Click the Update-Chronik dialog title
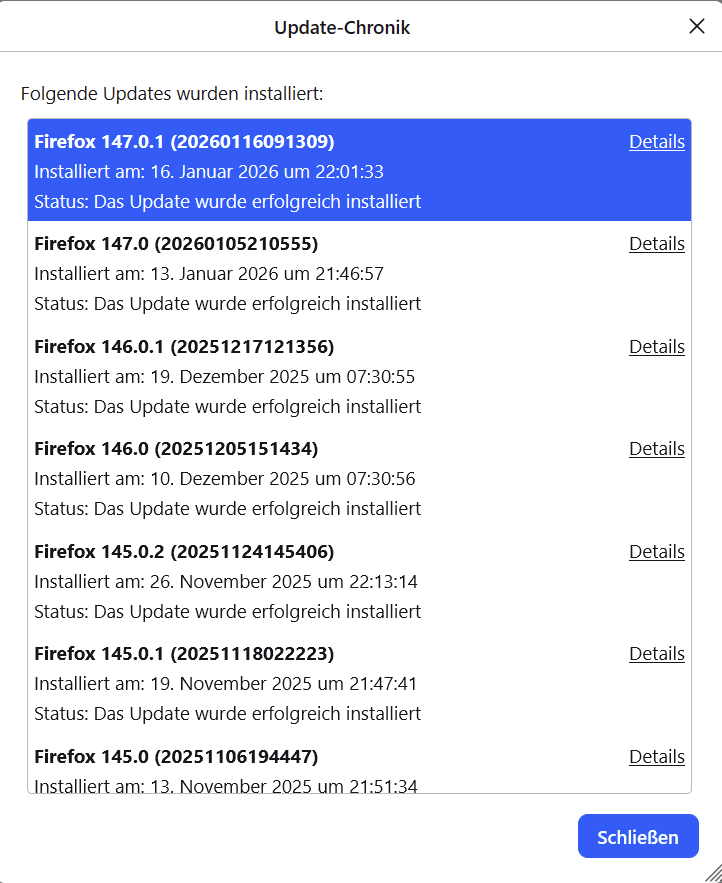This screenshot has height=883, width=722. point(342,28)
